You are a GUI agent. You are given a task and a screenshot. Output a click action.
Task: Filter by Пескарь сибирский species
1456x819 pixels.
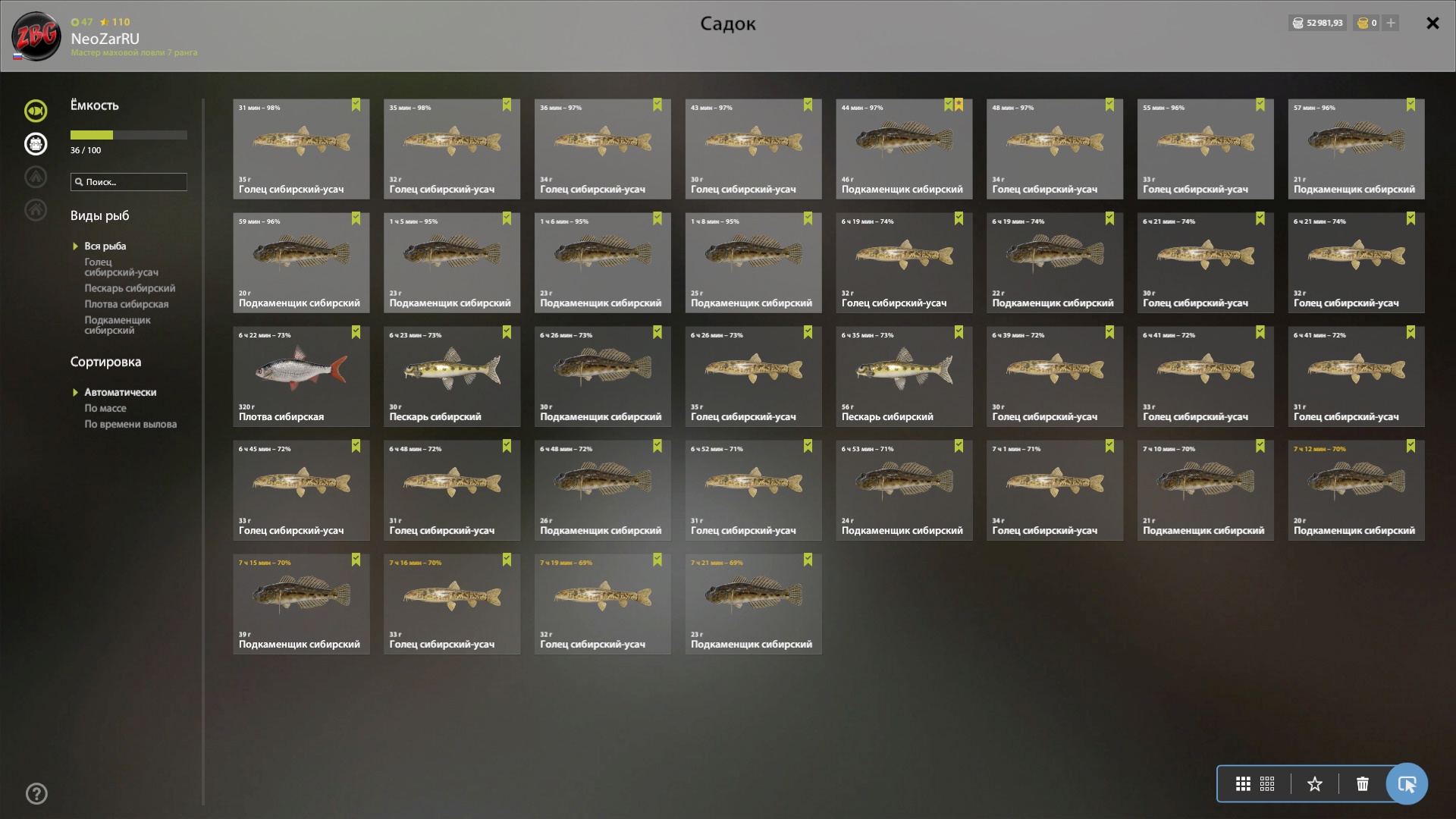point(130,288)
